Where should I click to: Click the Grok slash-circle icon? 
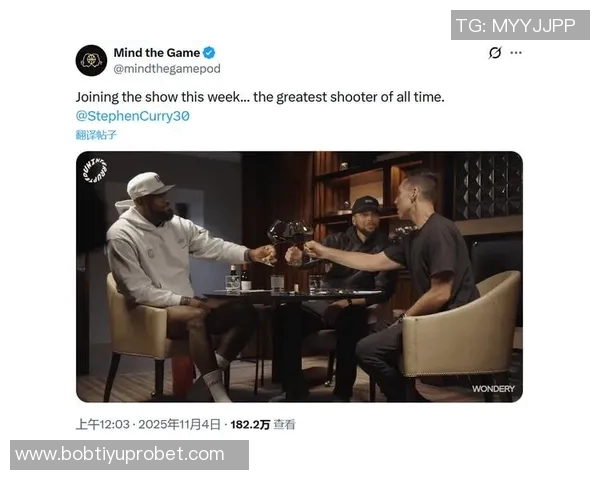point(495,53)
